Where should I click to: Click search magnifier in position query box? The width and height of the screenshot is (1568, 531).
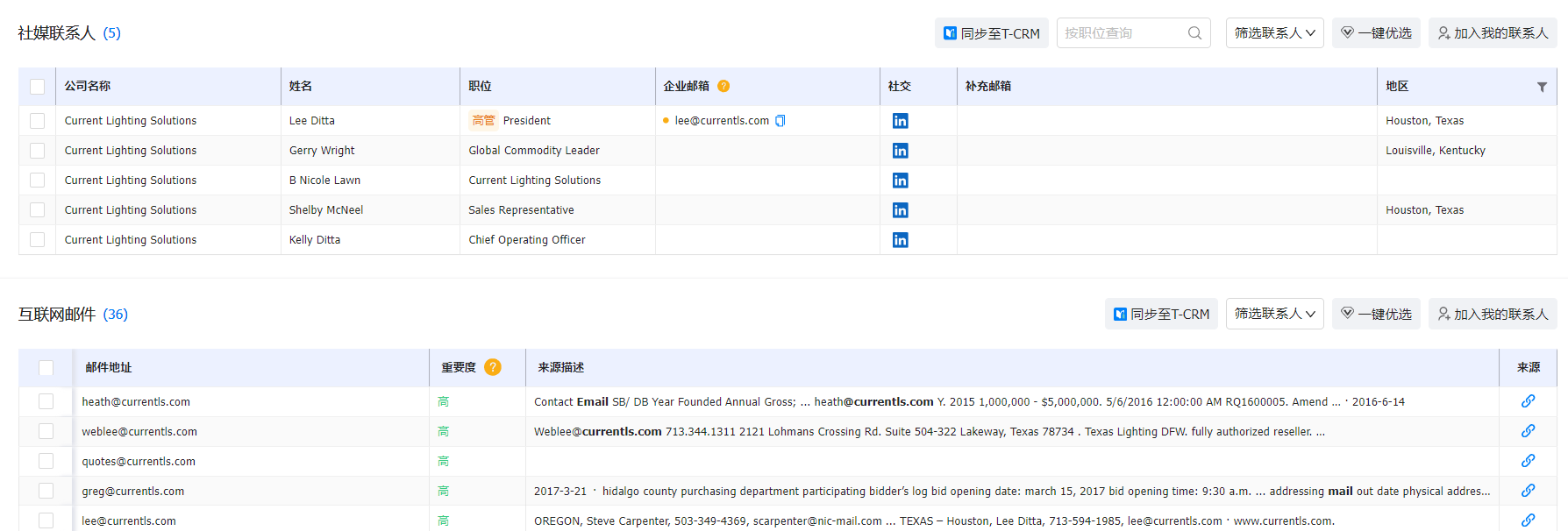point(1194,33)
